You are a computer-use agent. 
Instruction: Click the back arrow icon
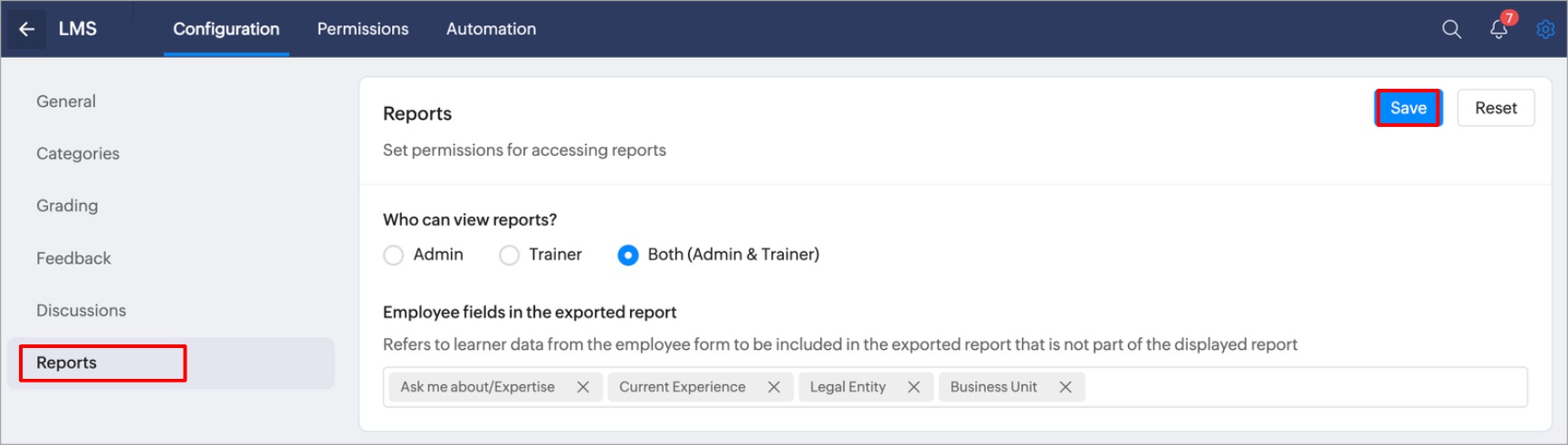[27, 29]
